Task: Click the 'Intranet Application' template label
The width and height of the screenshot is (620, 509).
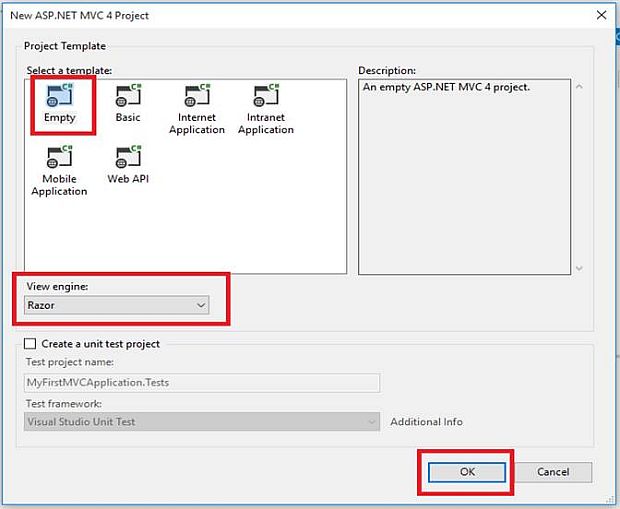Action: (x=266, y=123)
